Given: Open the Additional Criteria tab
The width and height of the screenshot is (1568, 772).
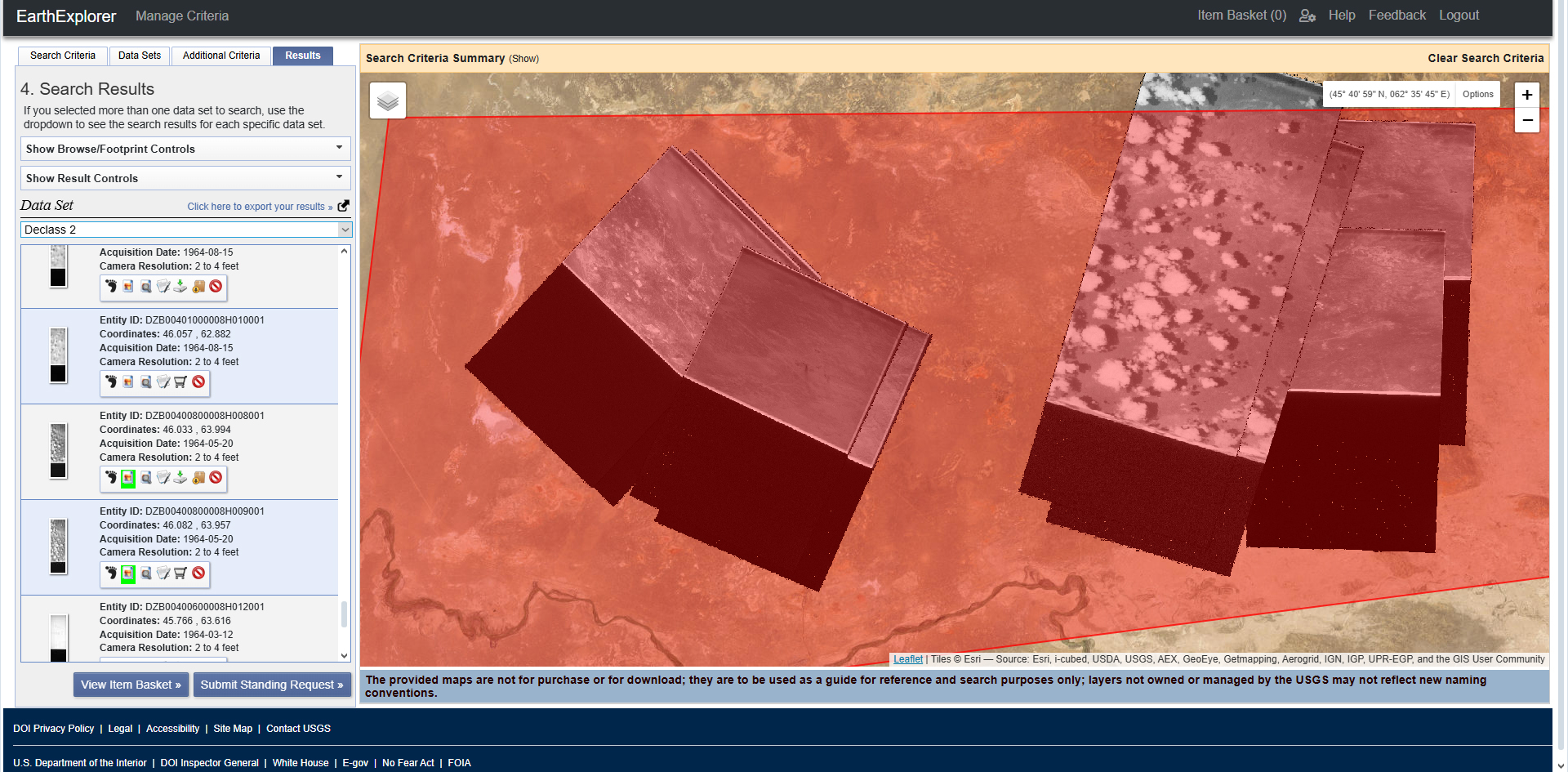Looking at the screenshot, I should [x=221, y=56].
